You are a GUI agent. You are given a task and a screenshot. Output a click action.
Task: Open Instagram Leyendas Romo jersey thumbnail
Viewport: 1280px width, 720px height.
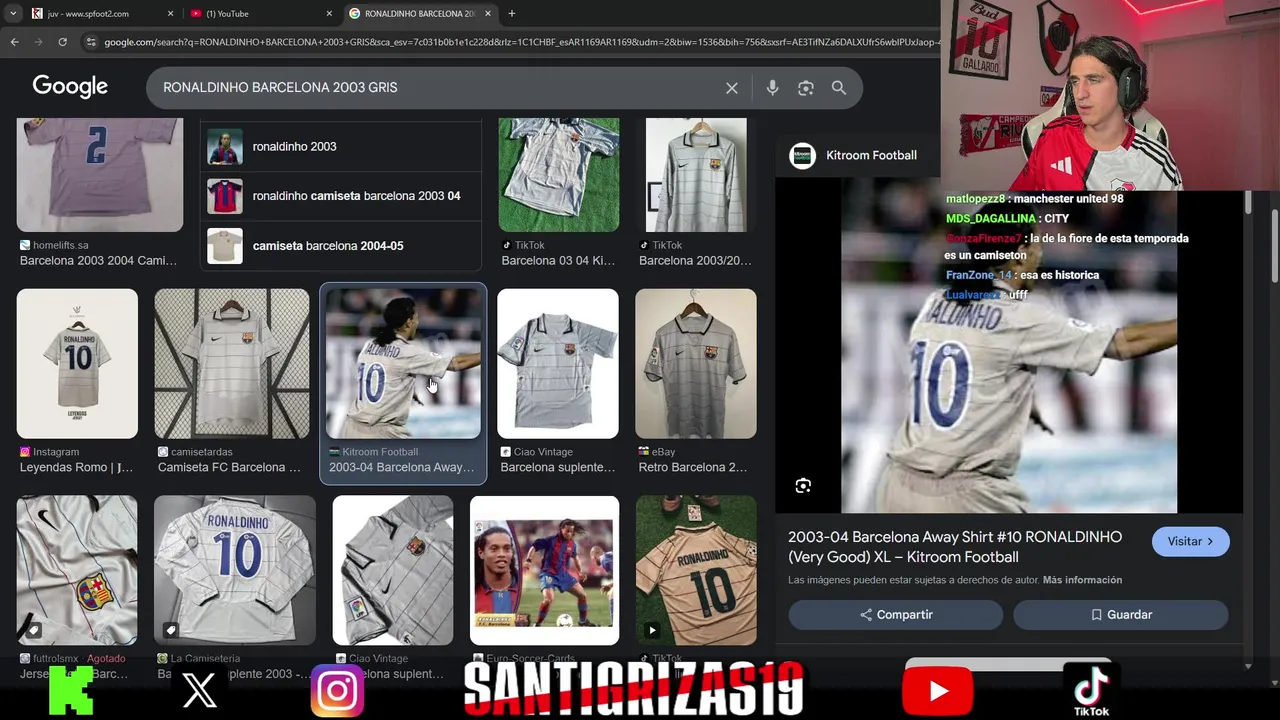pyautogui.click(x=77, y=364)
